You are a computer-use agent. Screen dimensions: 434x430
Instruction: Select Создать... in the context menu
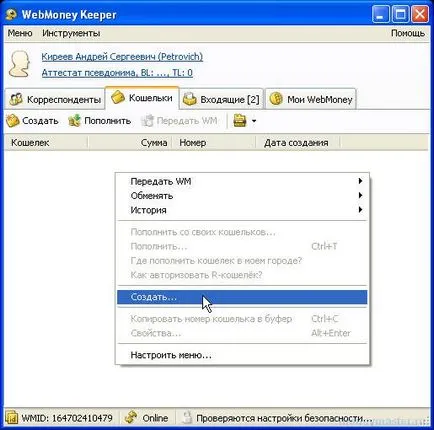click(x=242, y=297)
